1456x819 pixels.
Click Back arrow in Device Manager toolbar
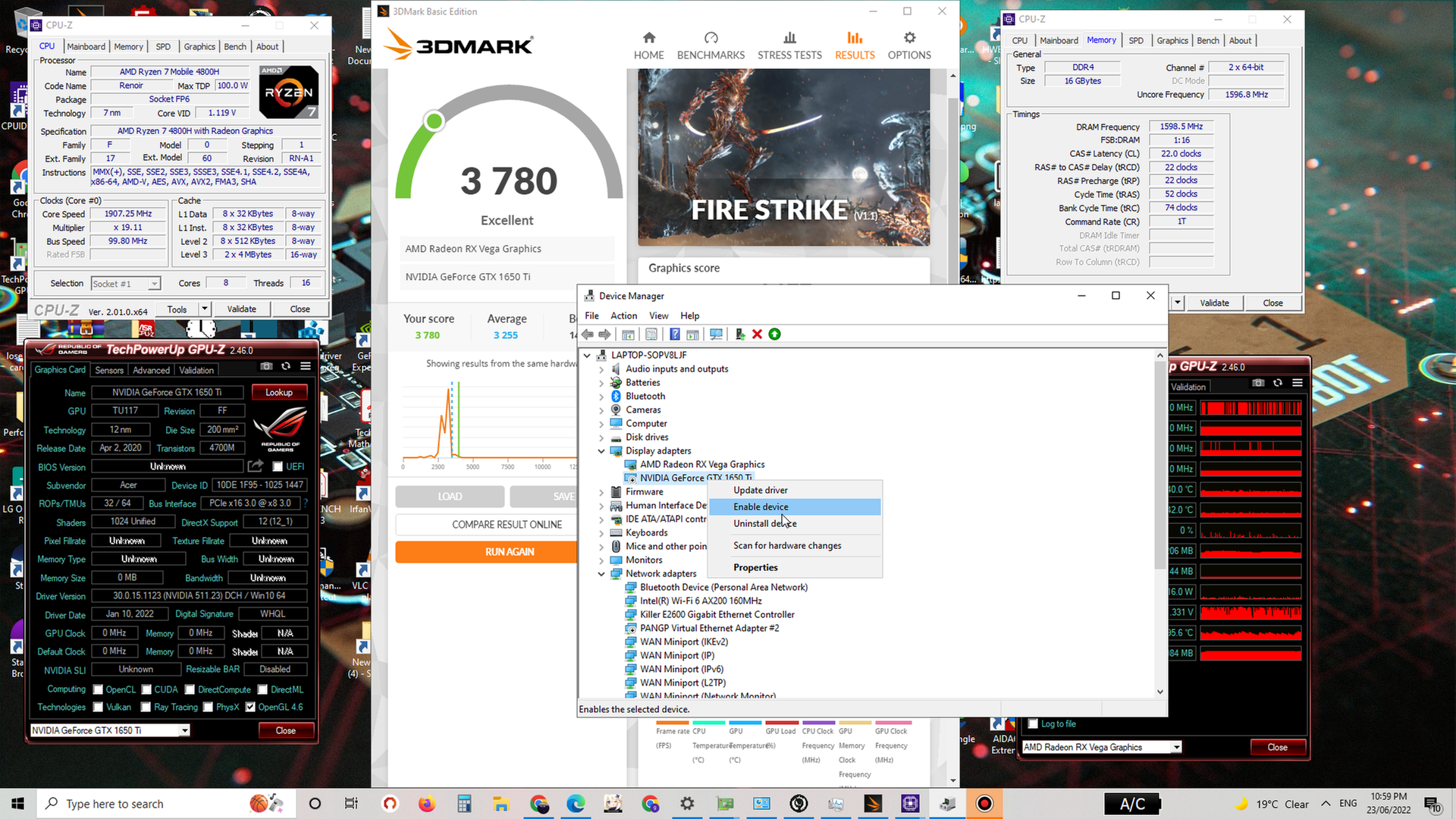click(588, 334)
